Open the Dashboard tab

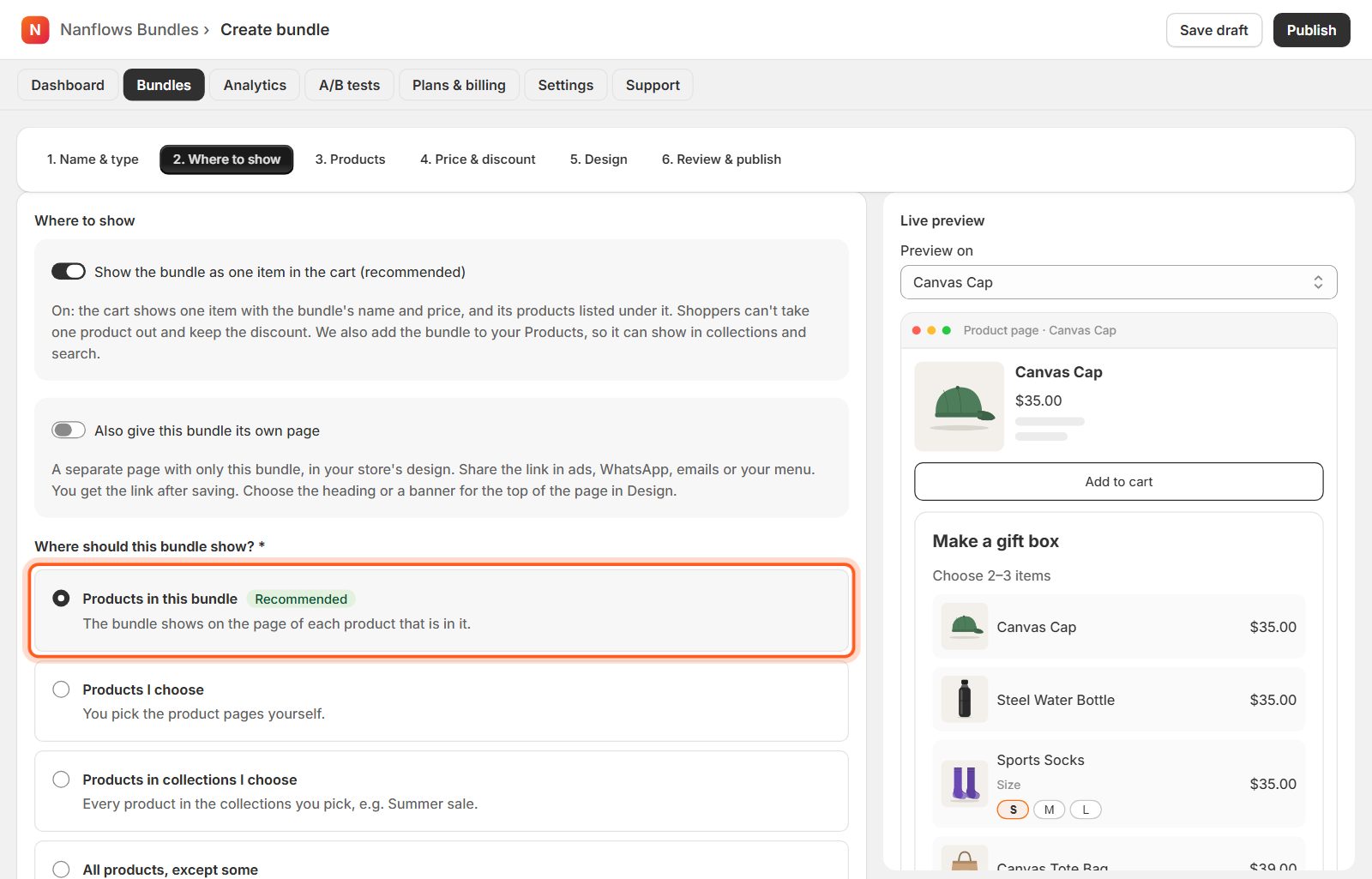[68, 85]
